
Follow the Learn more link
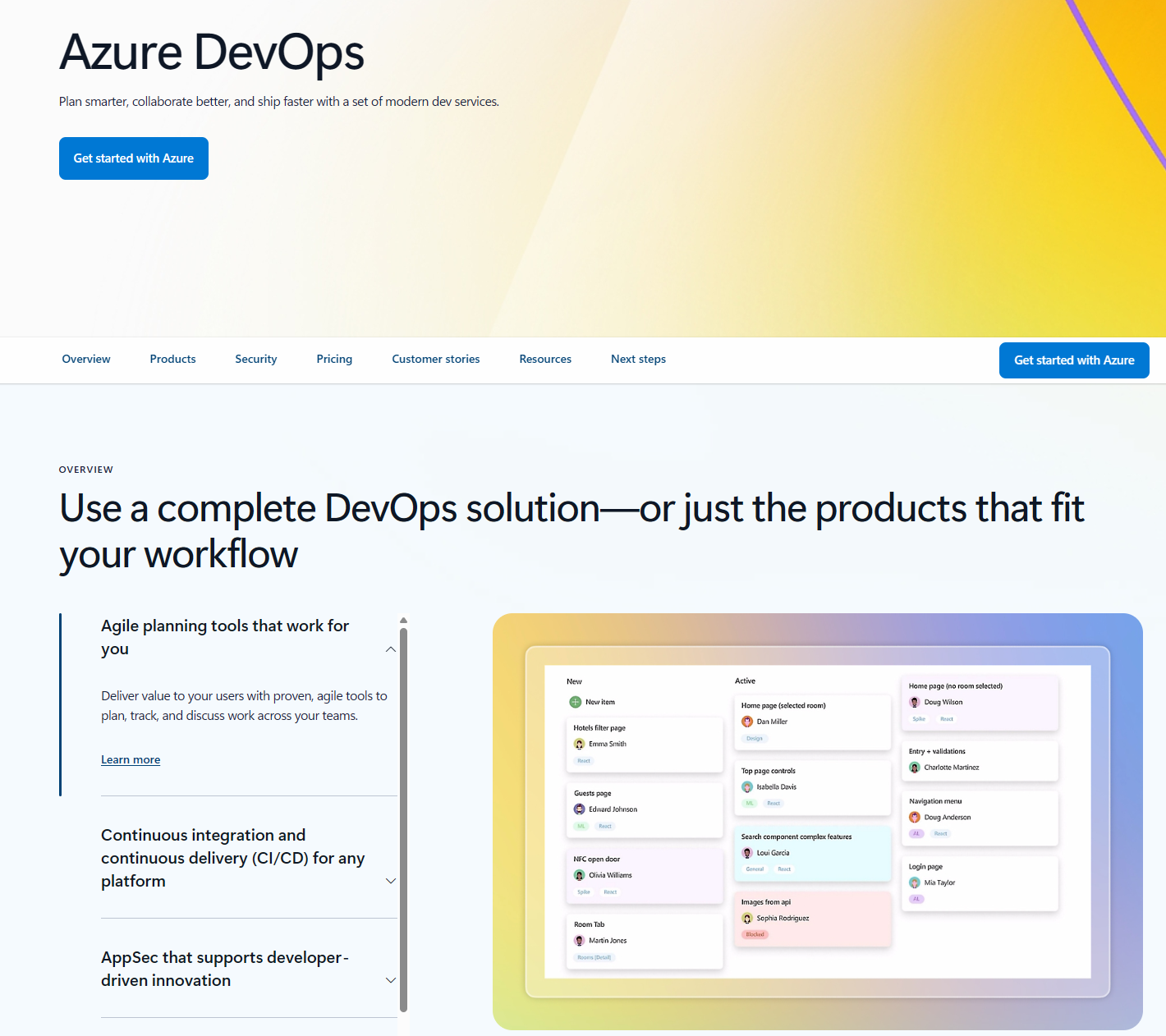(x=131, y=759)
